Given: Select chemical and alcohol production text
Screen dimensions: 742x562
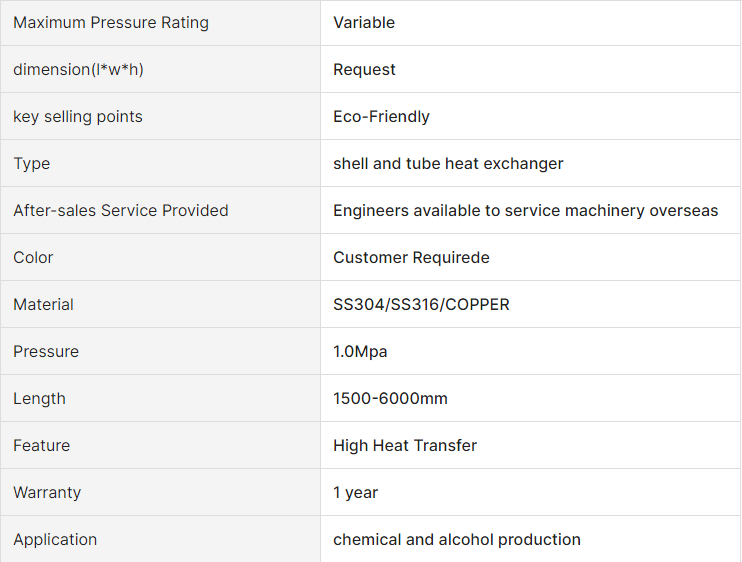Looking at the screenshot, I should 457,540.
